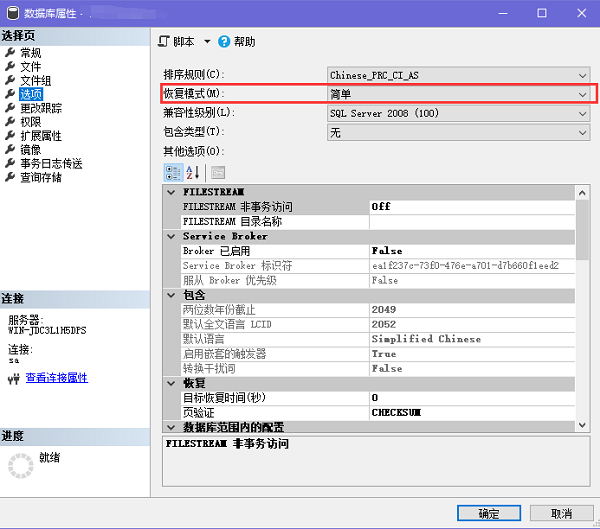Expand the 兼容性级别 compatibility level dropdown
Screen dimensions: 600x529
[x=582, y=113]
